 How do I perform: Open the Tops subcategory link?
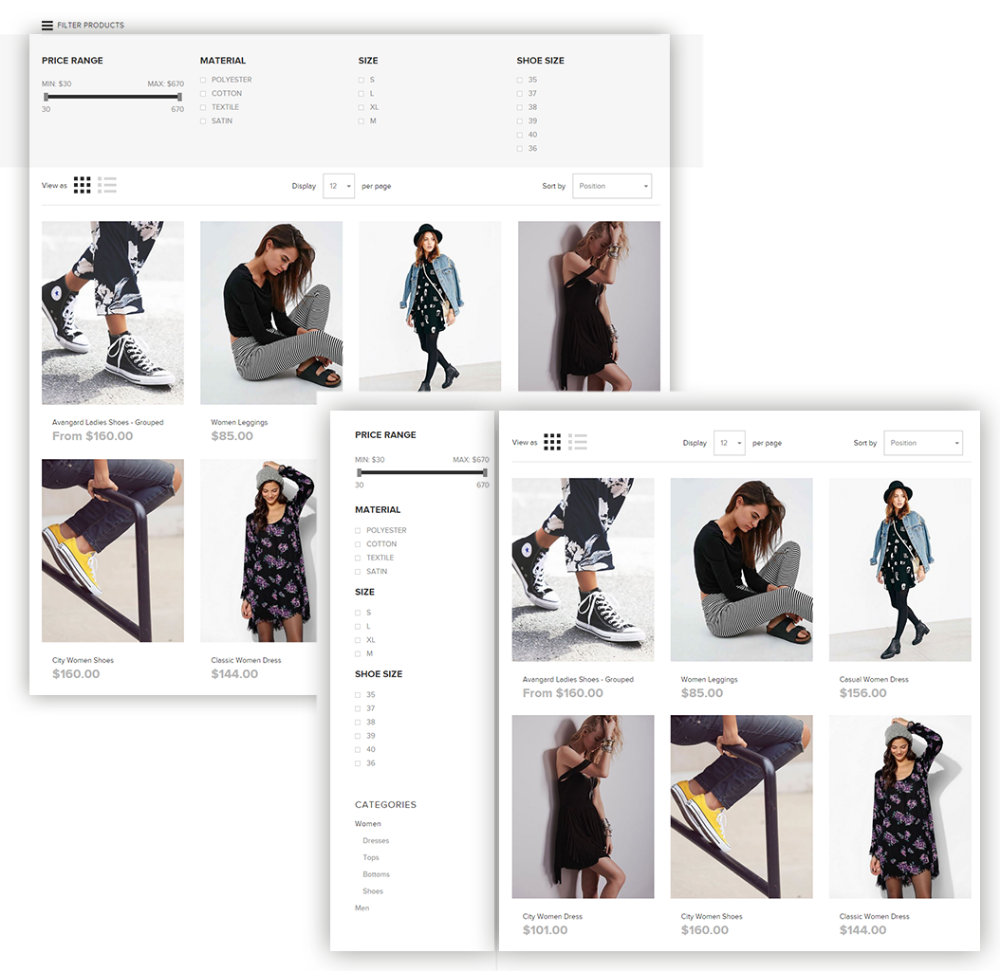click(371, 858)
